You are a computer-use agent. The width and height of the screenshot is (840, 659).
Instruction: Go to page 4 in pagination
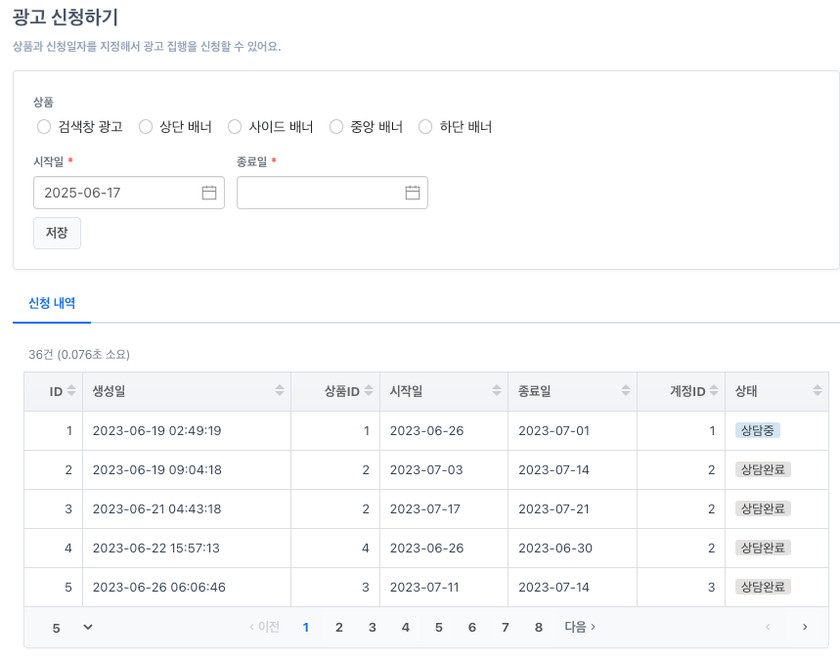point(405,626)
